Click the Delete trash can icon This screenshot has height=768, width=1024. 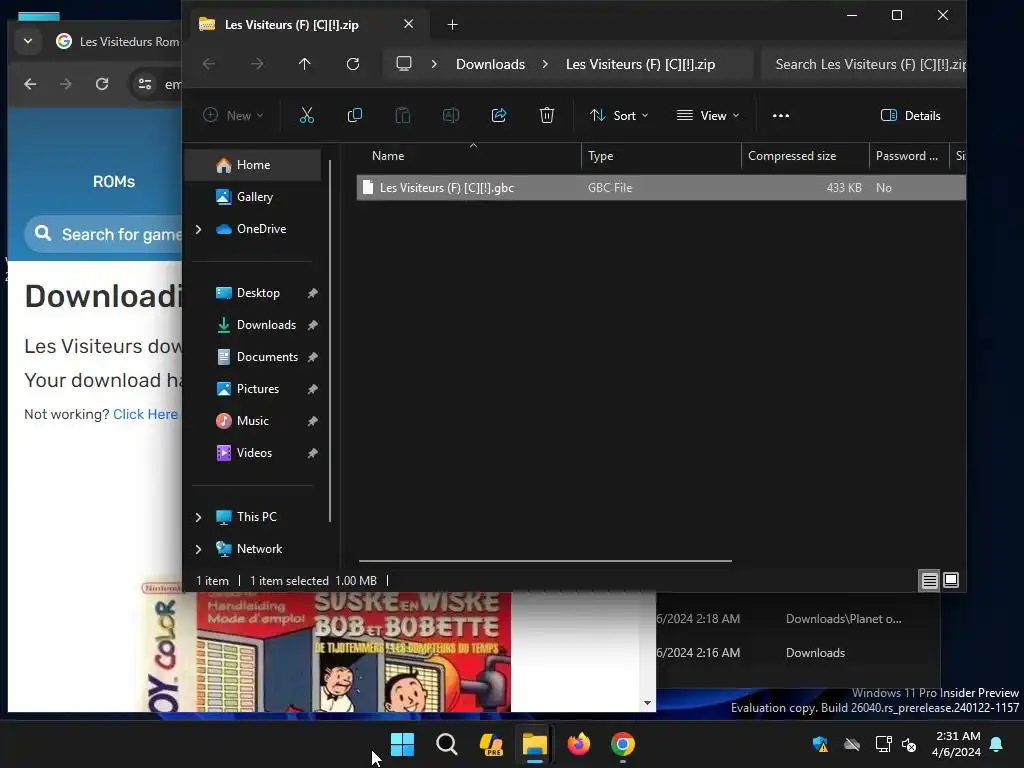click(x=547, y=116)
